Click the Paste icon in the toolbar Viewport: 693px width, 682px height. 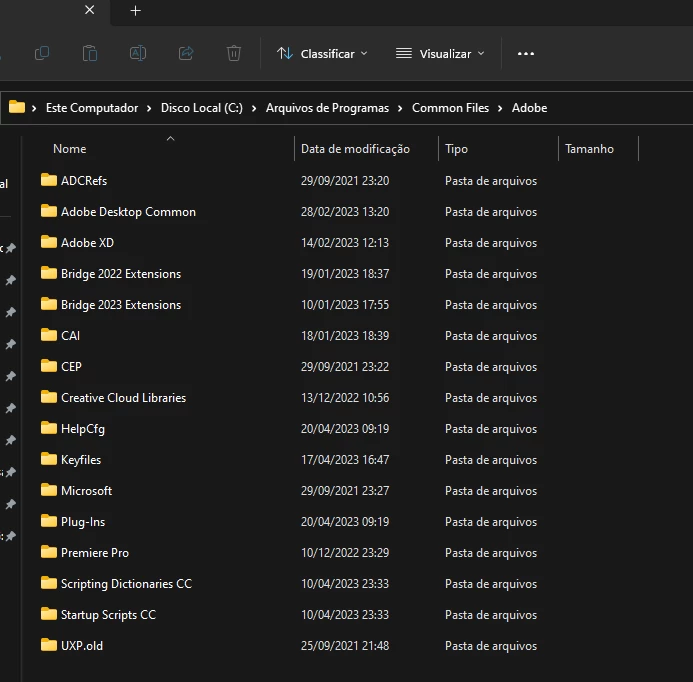click(x=90, y=53)
